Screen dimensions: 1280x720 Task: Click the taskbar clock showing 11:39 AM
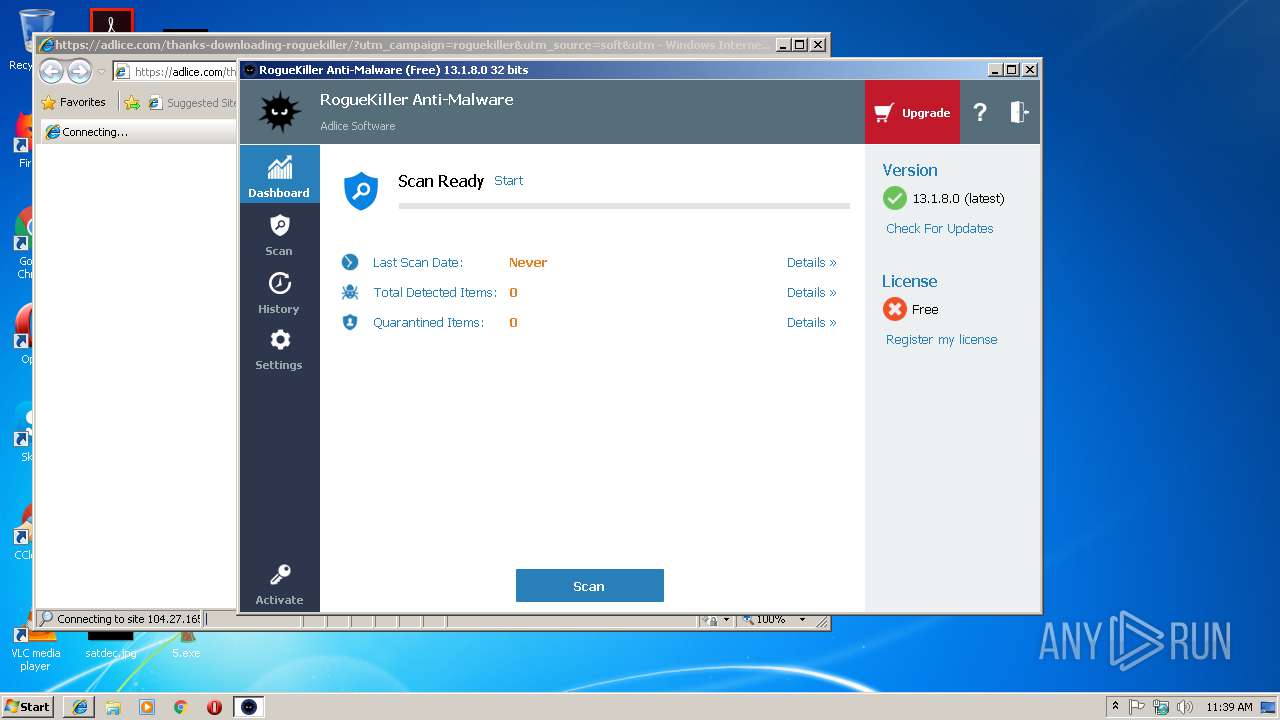click(x=1229, y=706)
